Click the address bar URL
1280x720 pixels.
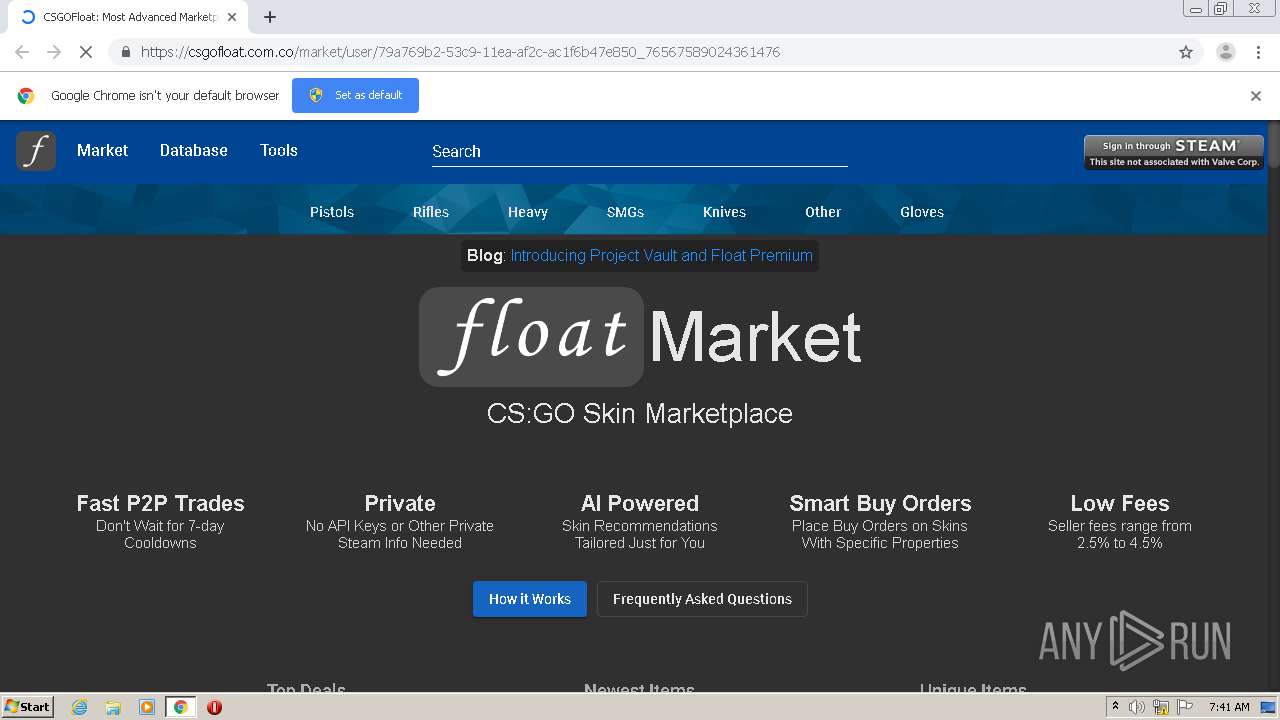tap(460, 52)
